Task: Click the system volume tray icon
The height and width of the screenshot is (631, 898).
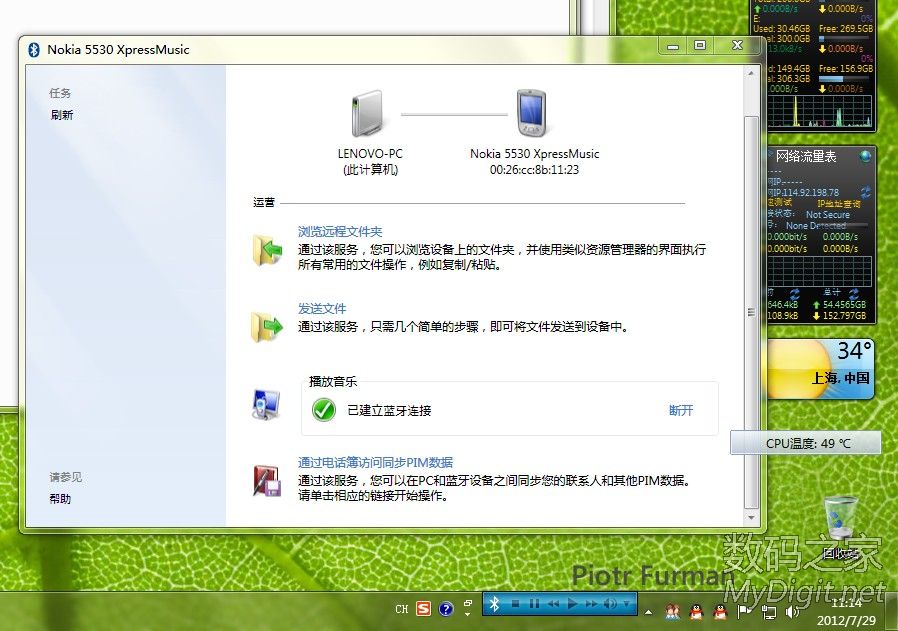Action: tap(792, 612)
